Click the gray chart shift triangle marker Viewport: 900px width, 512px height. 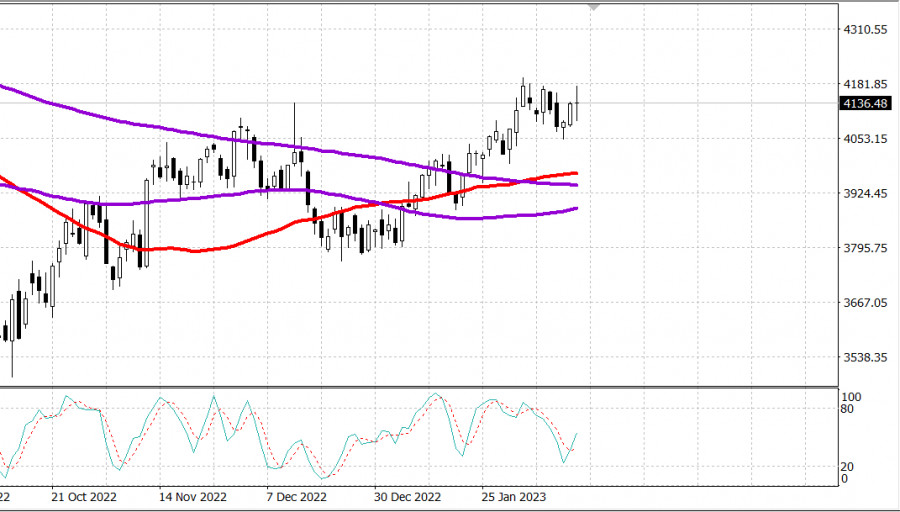click(595, 7)
